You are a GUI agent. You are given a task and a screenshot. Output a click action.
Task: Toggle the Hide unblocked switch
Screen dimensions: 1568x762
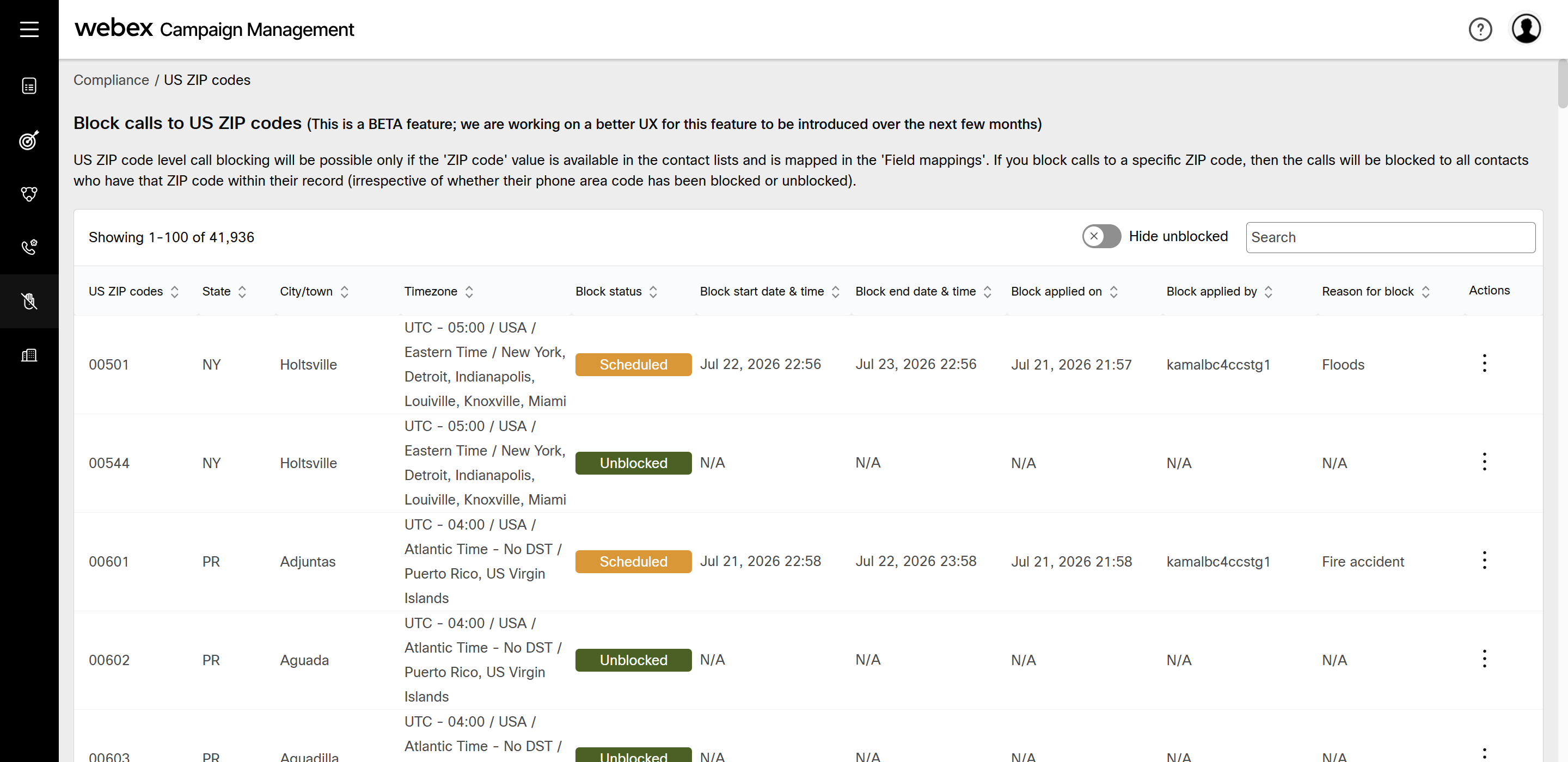tap(1101, 236)
